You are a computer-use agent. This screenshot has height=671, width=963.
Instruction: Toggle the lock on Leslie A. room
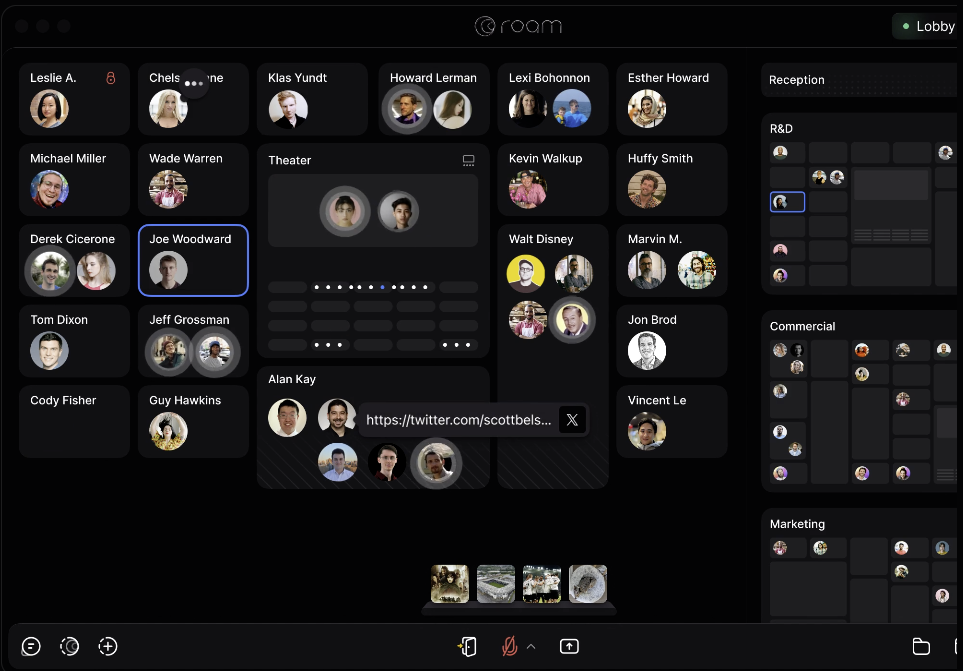111,78
